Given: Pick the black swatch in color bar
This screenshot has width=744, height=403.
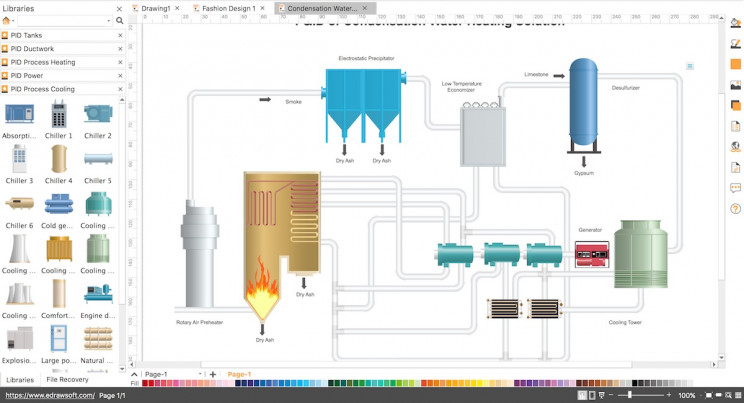Looking at the screenshot, I should (635, 383).
